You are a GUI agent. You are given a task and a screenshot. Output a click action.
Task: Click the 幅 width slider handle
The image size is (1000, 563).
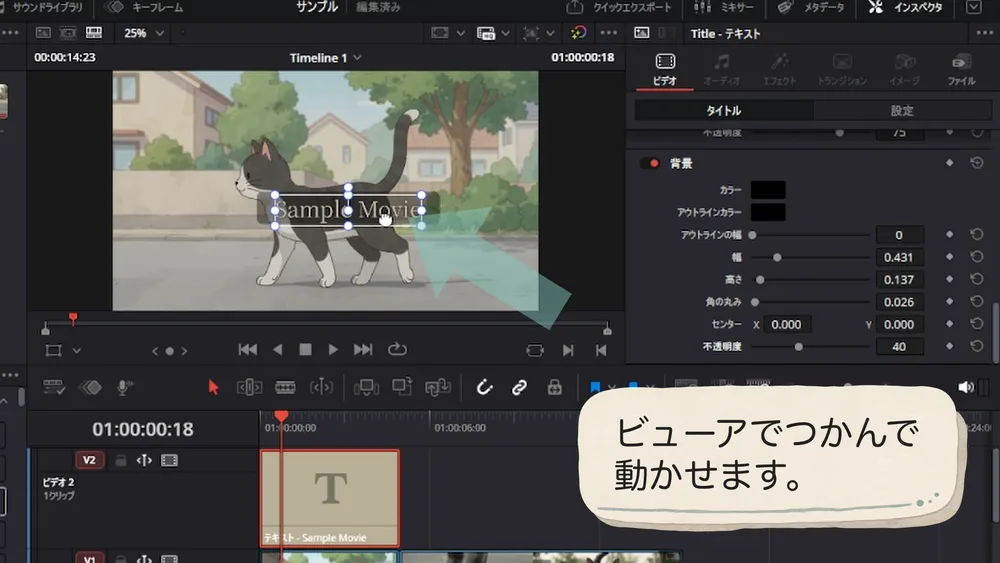pos(777,257)
